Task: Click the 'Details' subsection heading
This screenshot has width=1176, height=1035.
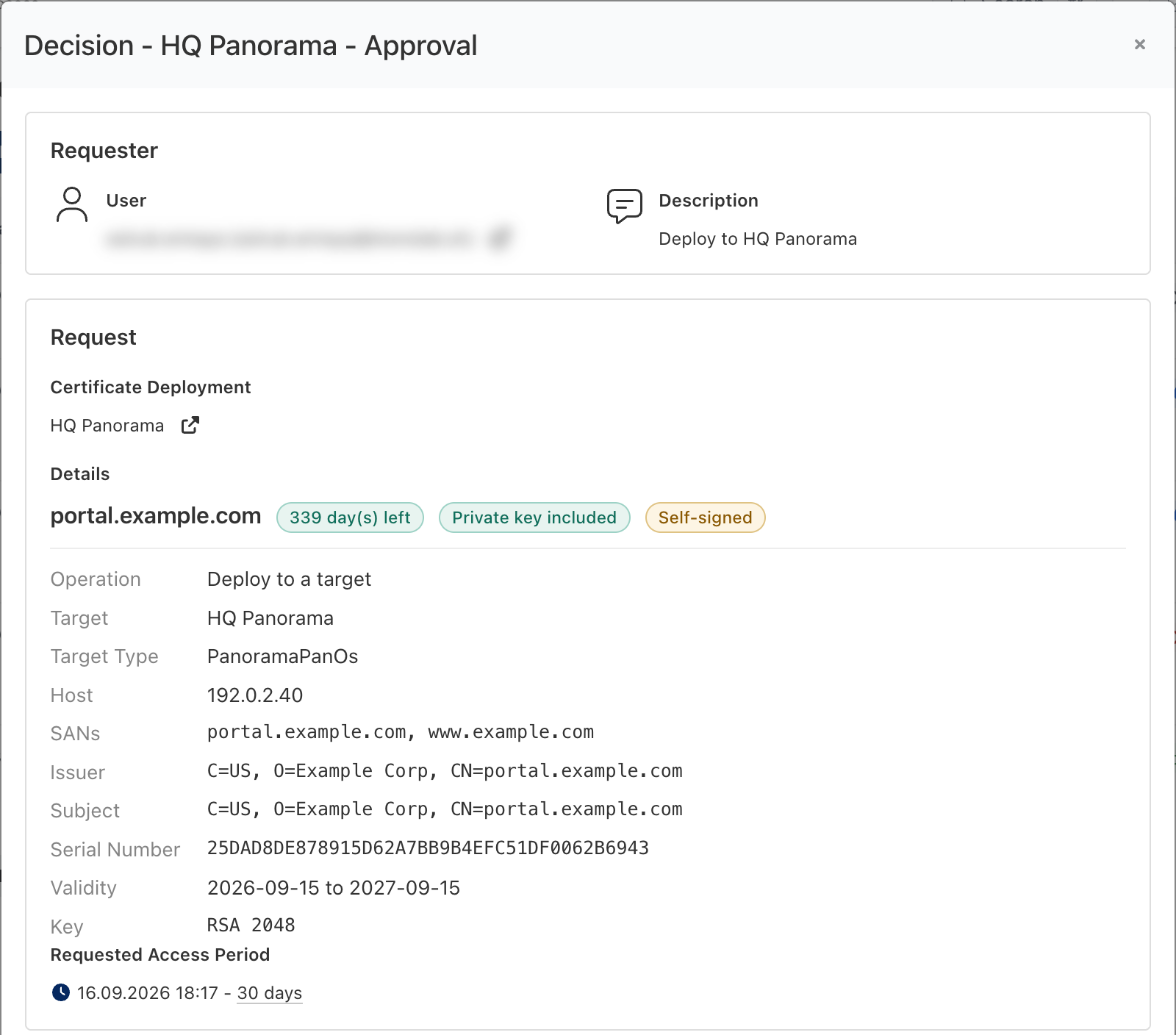Action: (80, 474)
